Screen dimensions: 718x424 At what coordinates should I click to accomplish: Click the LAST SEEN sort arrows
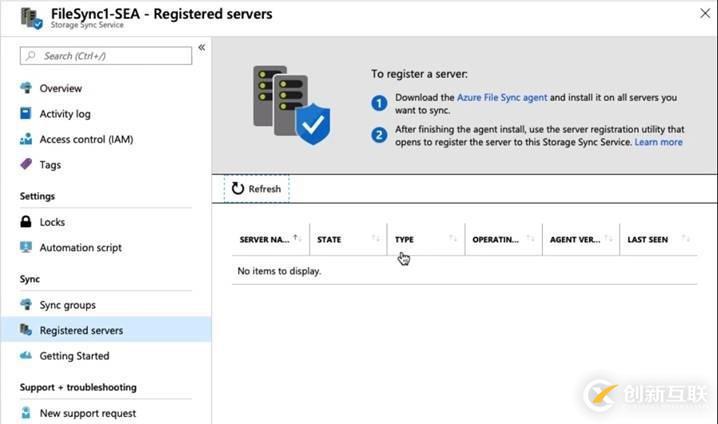coord(685,238)
